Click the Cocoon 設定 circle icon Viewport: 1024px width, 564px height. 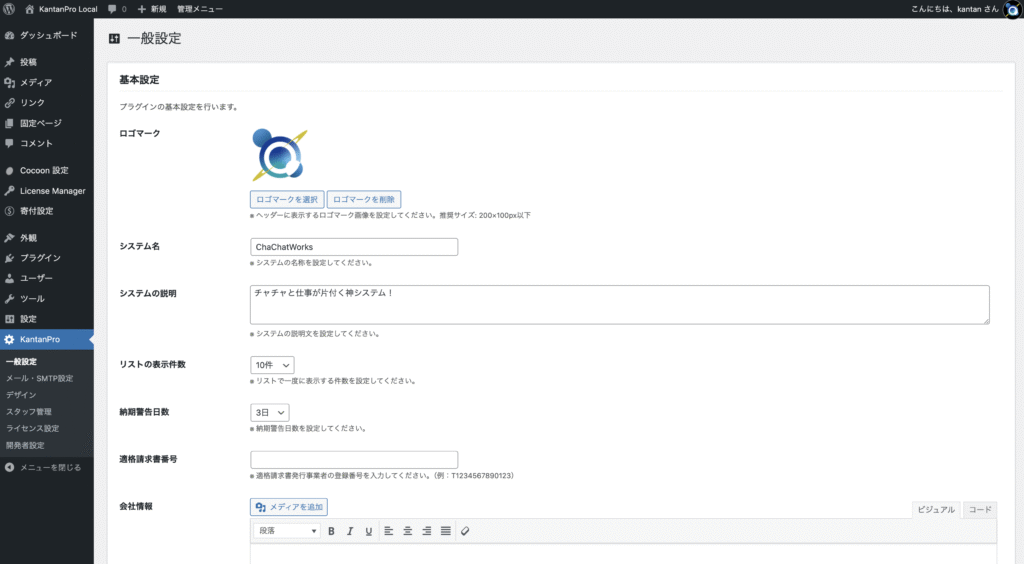[x=9, y=170]
